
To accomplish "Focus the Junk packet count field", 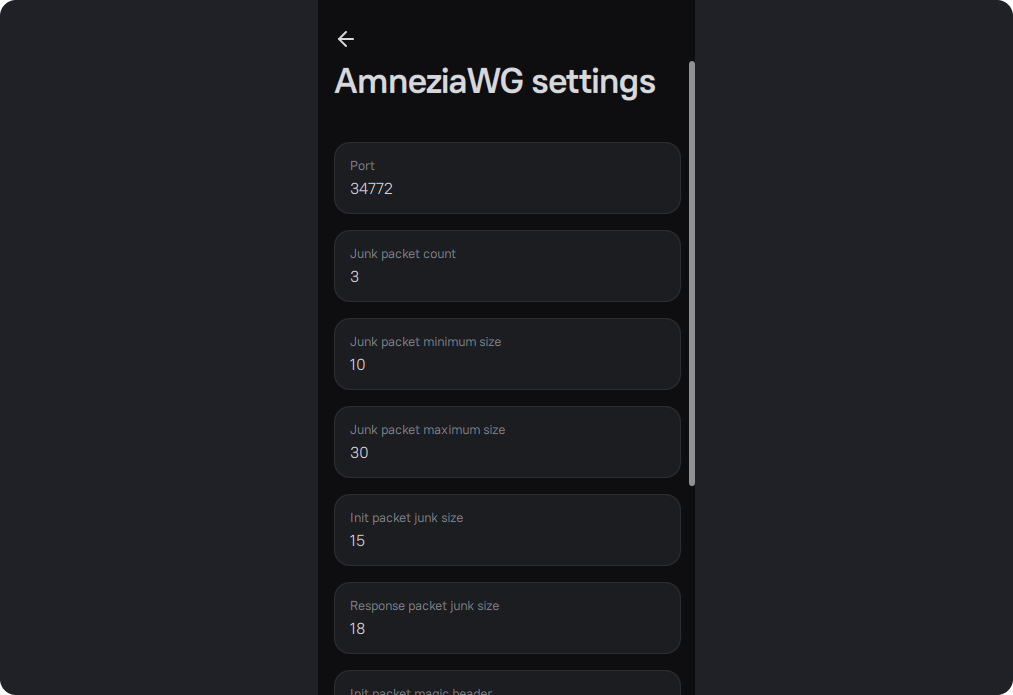I will (x=507, y=266).
